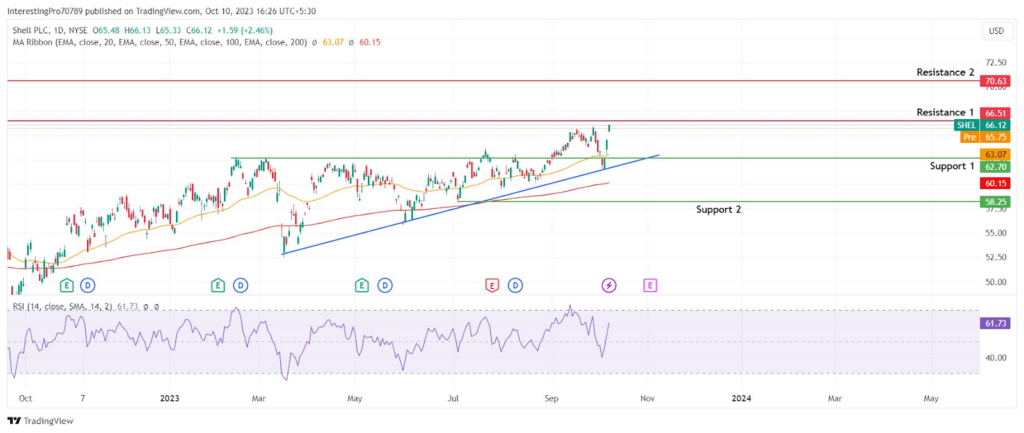Click the Support 1 text label

(952, 166)
